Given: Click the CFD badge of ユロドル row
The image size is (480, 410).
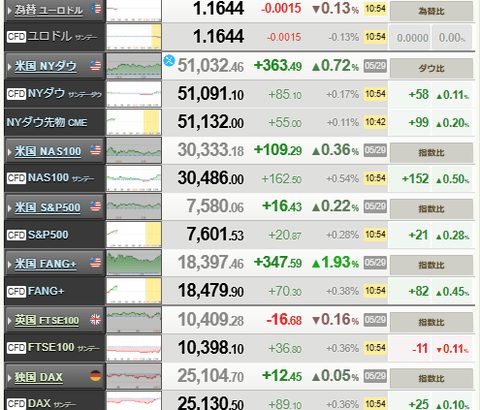Looking at the screenshot, I should click(x=16, y=36).
